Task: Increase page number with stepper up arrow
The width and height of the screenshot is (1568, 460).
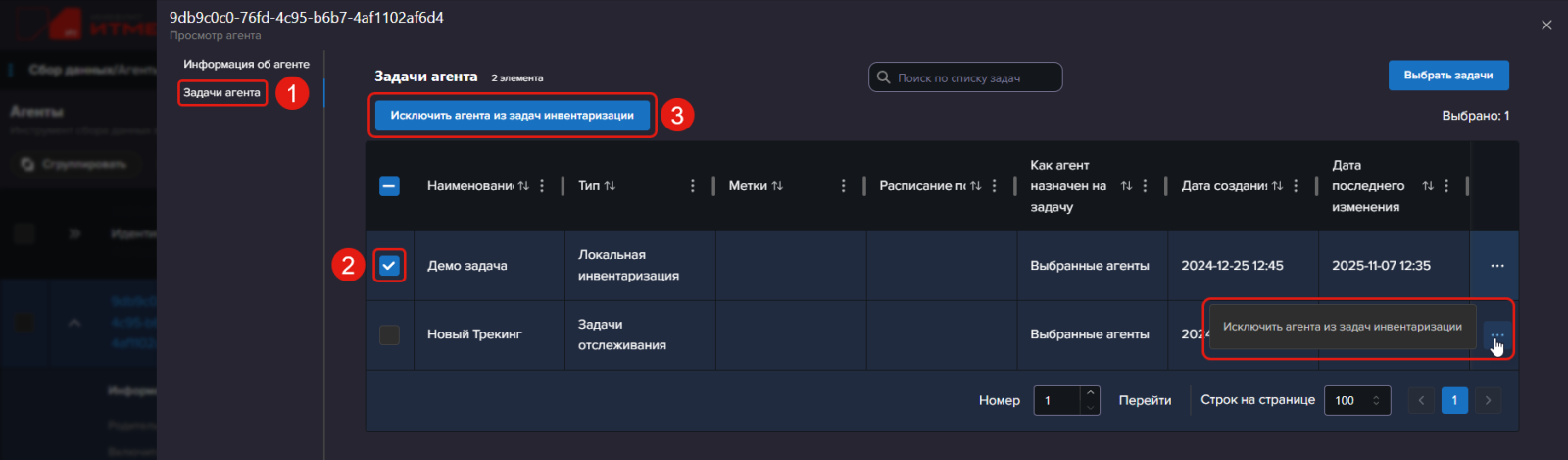Action: [x=1090, y=393]
